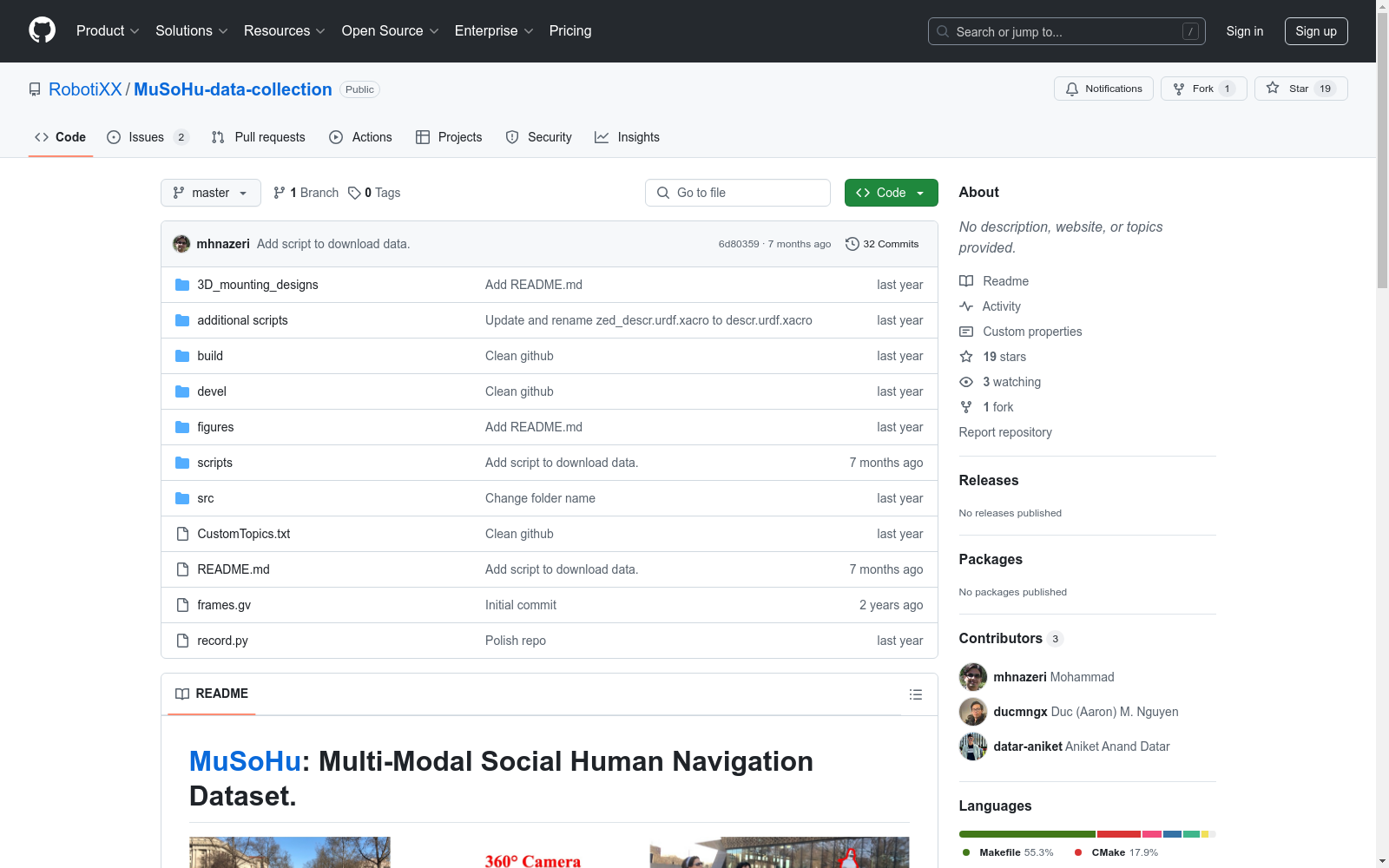Fork the repository

point(1203,89)
